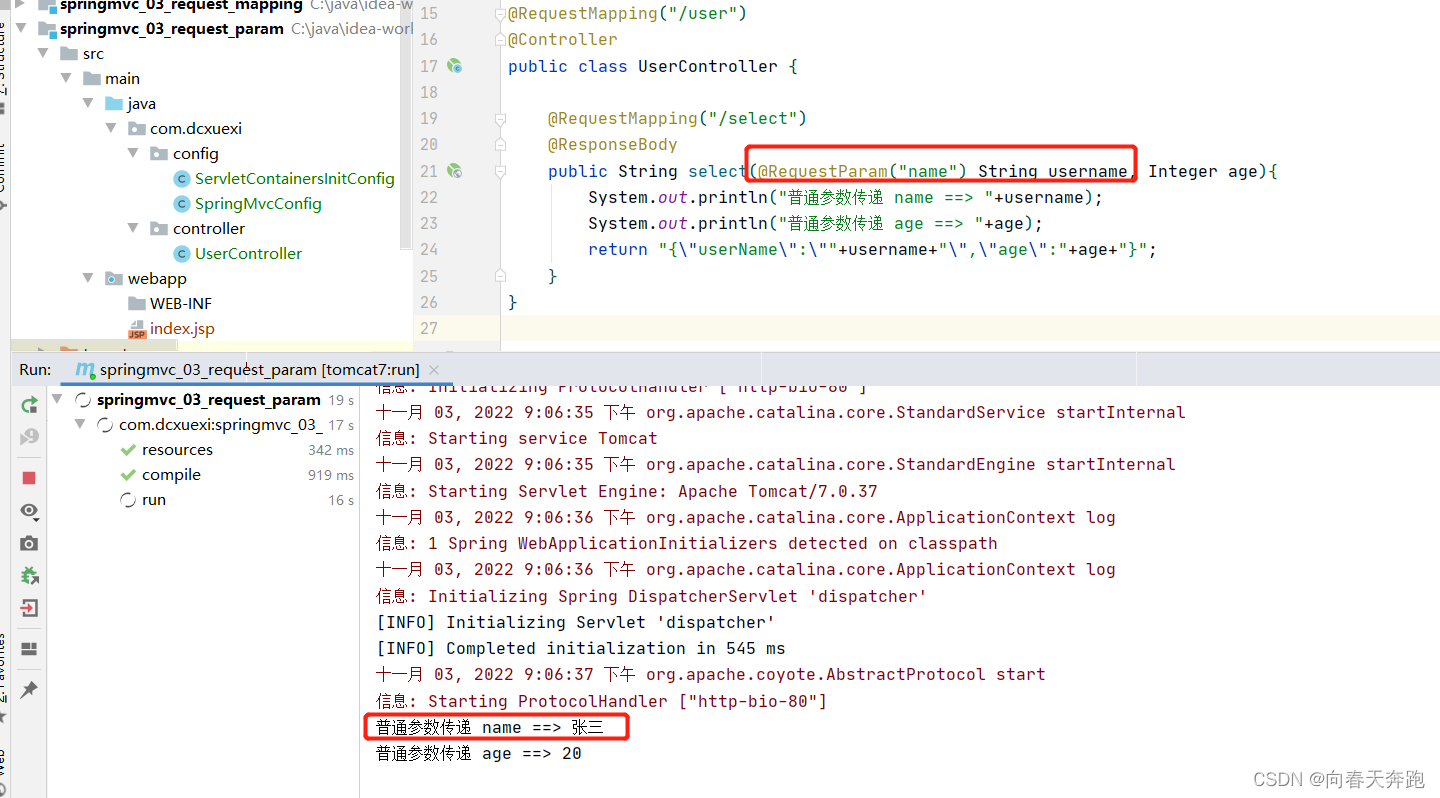Collapse the src folder arrow
Viewport: 1440px width, 798px height.
(x=43, y=54)
